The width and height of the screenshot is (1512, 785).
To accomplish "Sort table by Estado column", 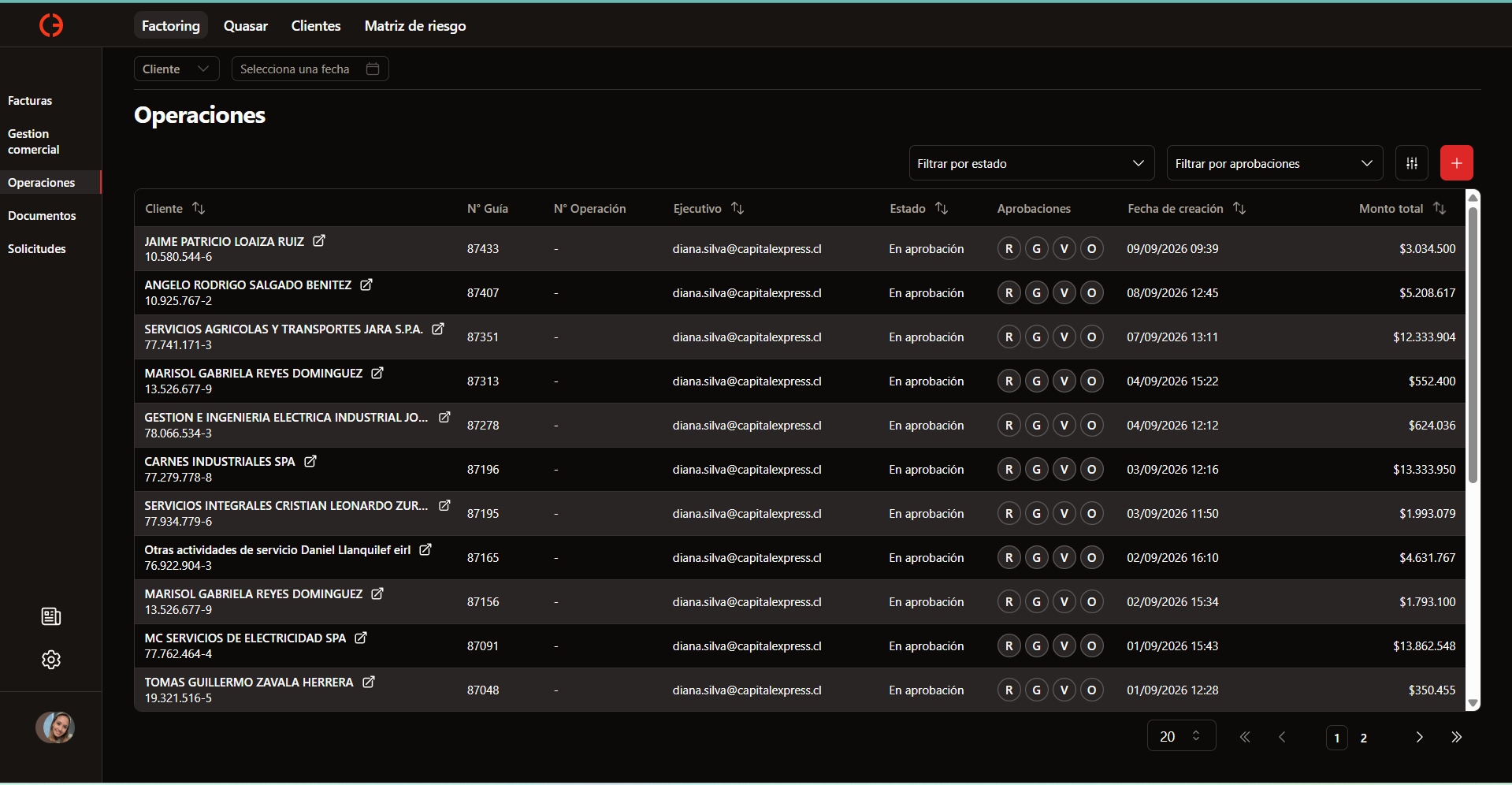I will click(x=942, y=208).
